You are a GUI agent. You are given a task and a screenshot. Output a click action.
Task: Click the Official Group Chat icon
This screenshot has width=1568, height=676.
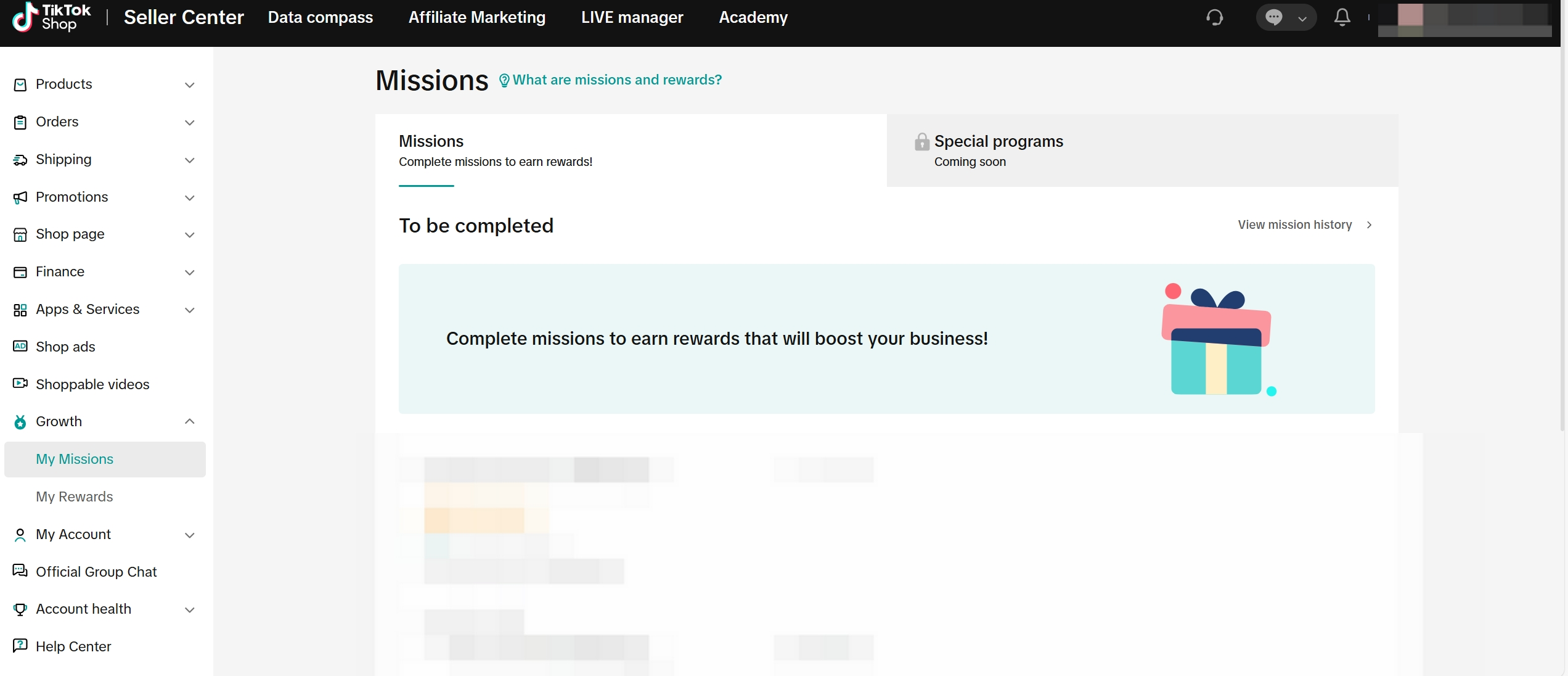[20, 571]
